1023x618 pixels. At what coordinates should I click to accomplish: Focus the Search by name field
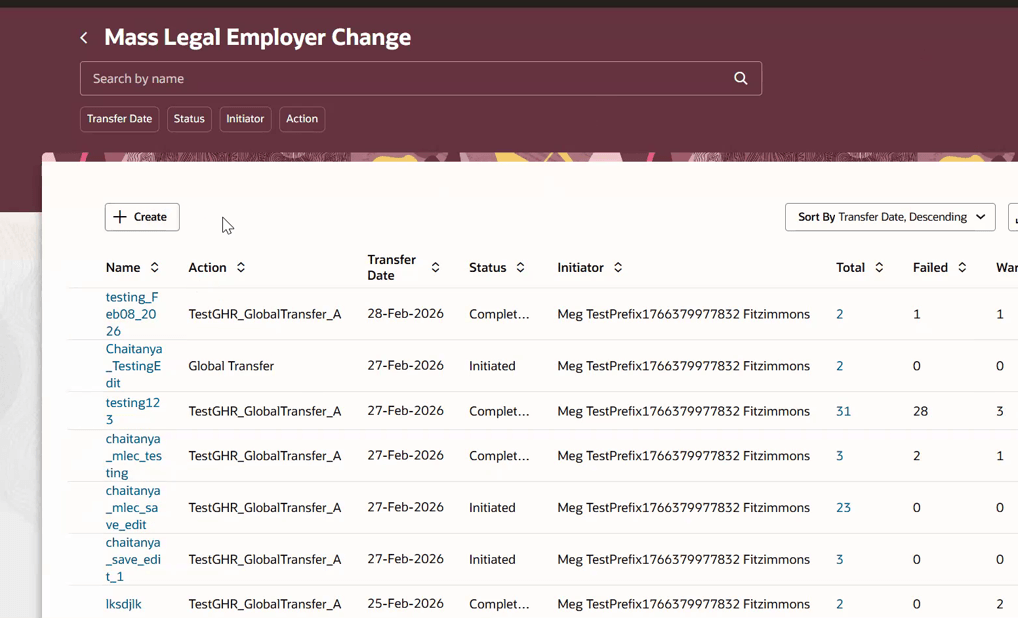421,78
